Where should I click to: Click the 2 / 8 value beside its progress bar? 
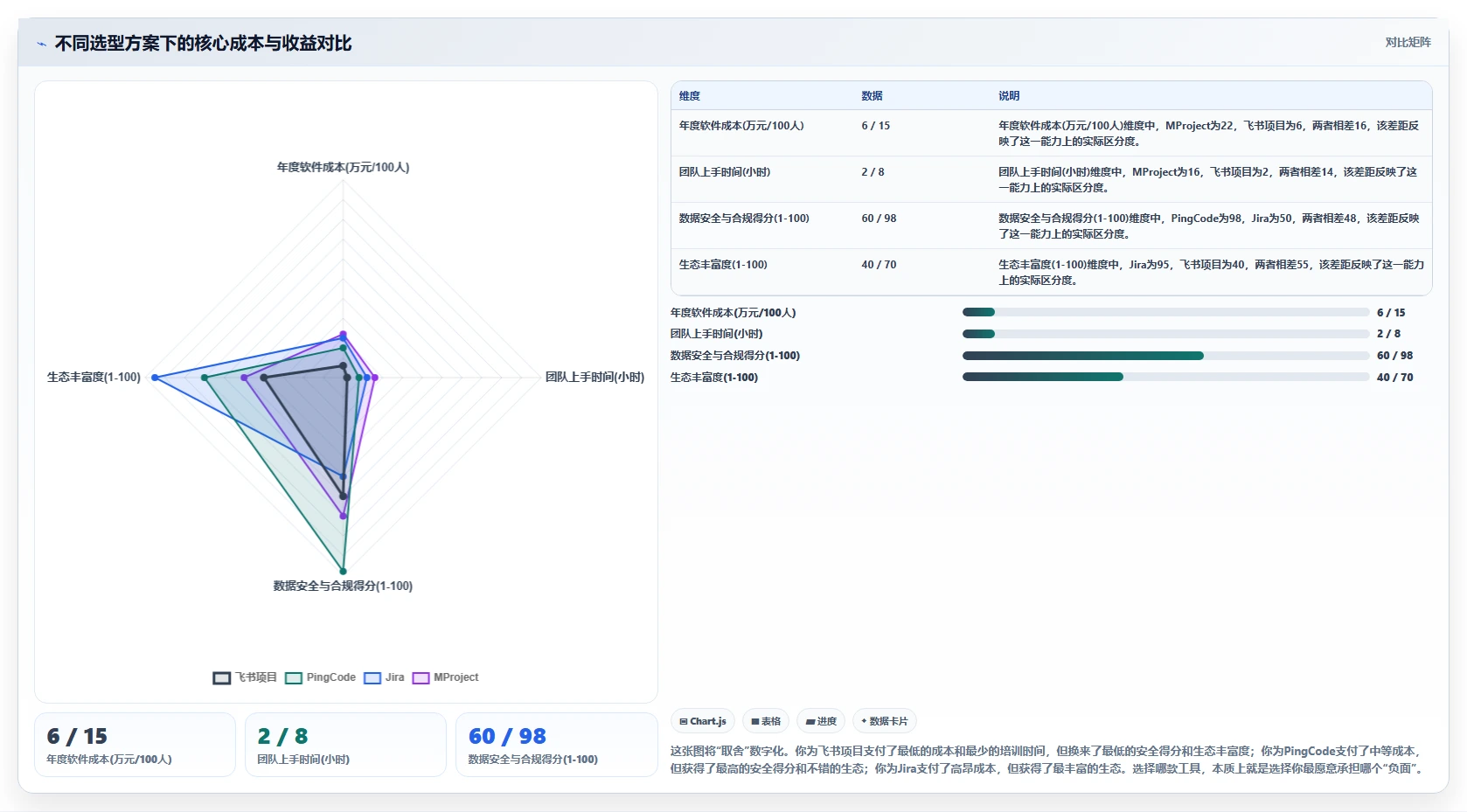point(1388,334)
